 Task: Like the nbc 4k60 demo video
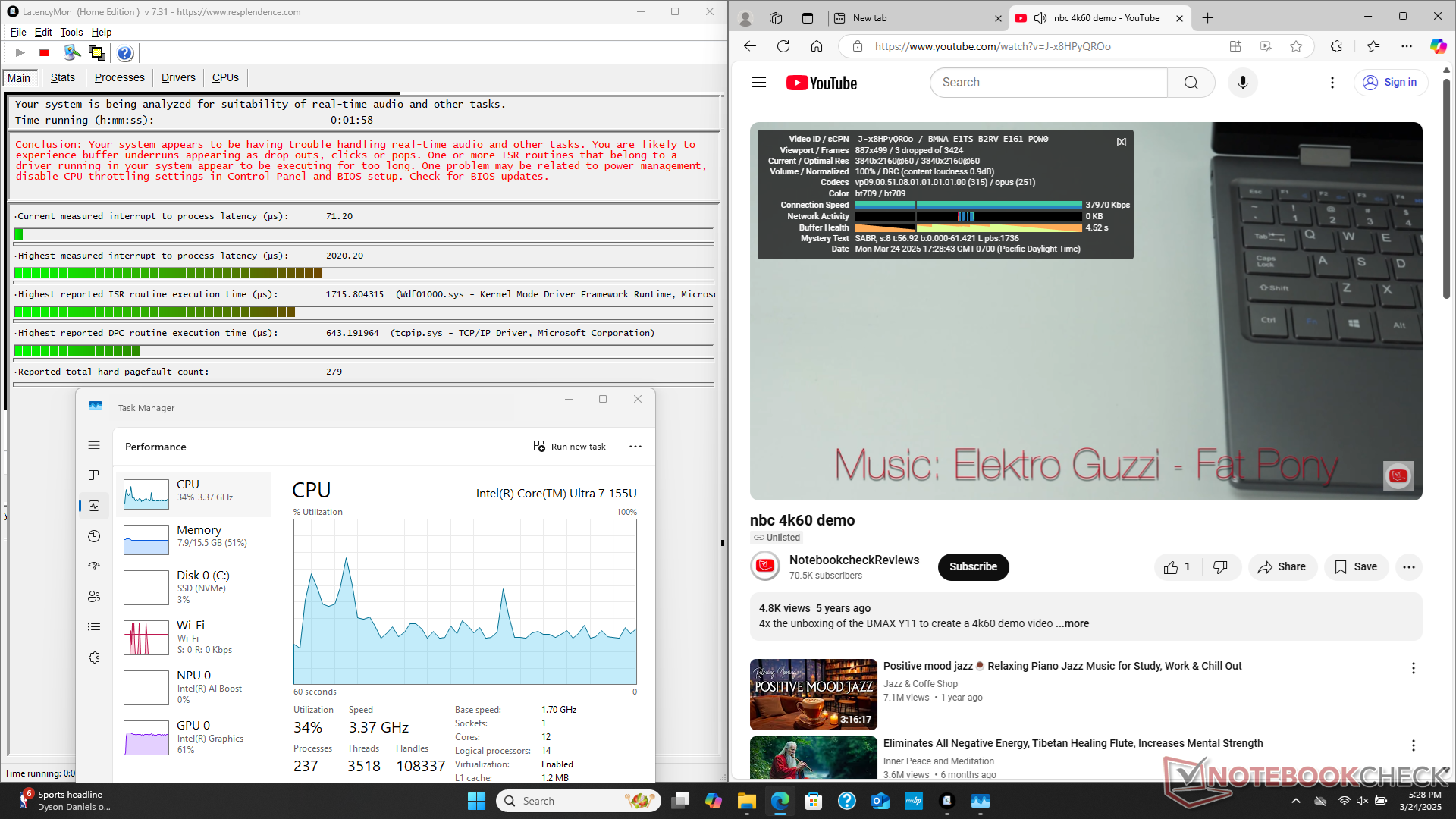click(x=1178, y=567)
